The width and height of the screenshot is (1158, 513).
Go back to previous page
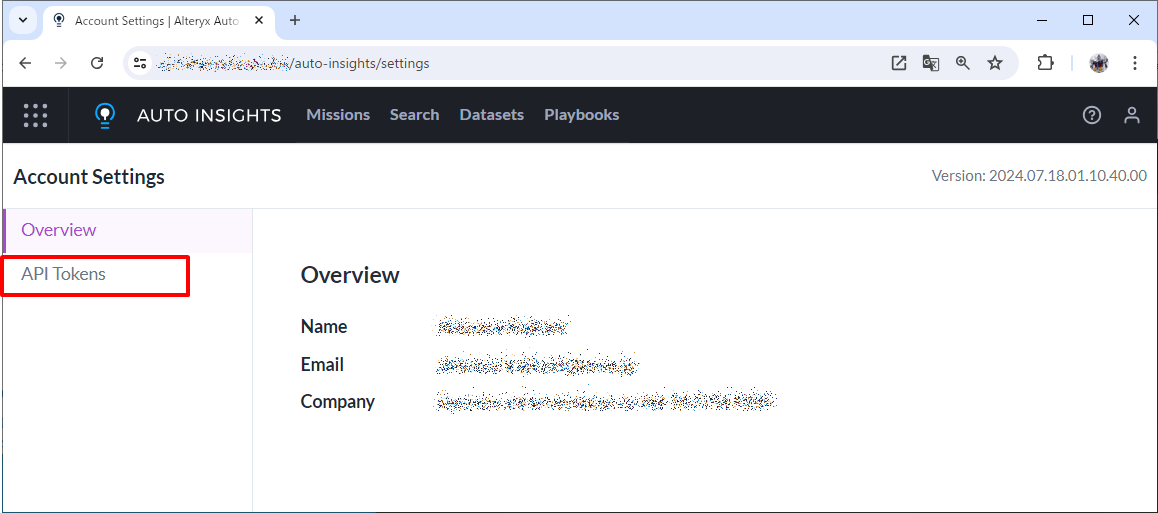point(26,63)
